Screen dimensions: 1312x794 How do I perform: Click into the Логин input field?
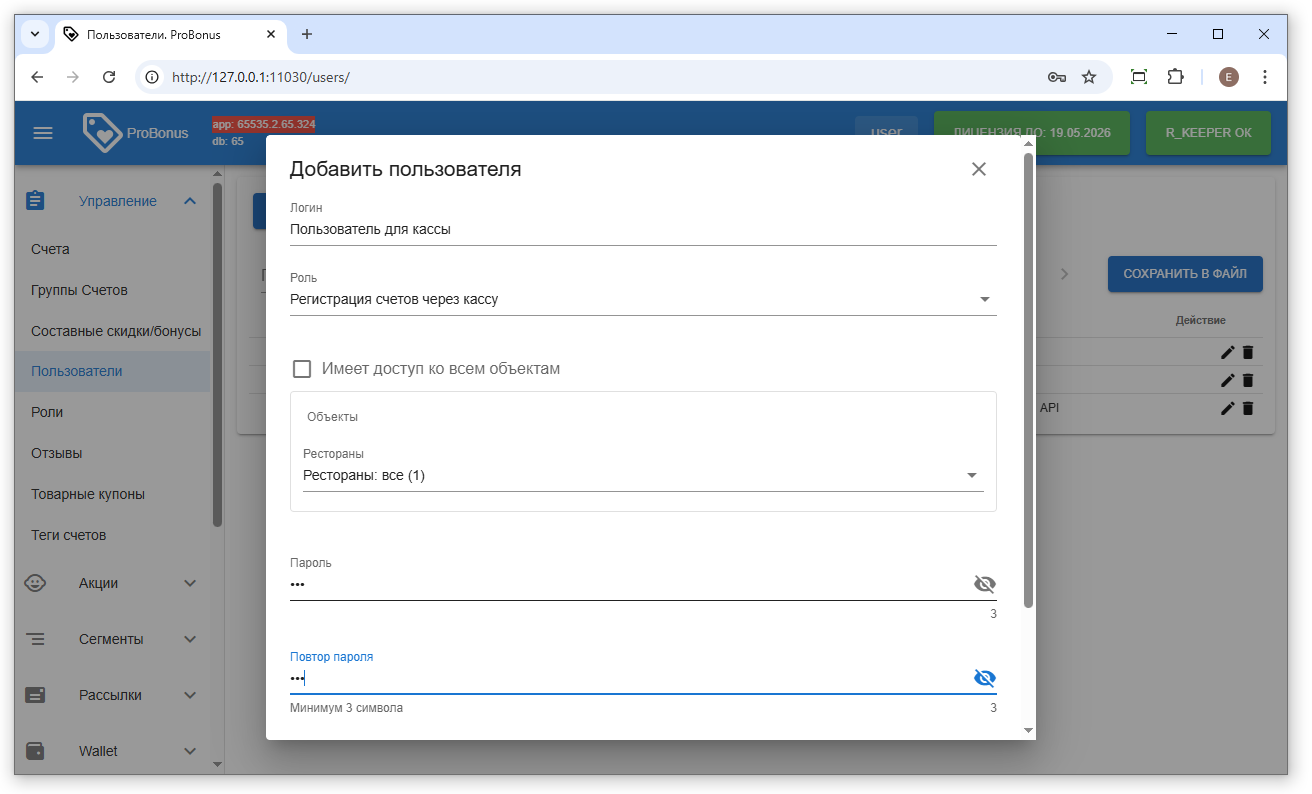(x=640, y=229)
